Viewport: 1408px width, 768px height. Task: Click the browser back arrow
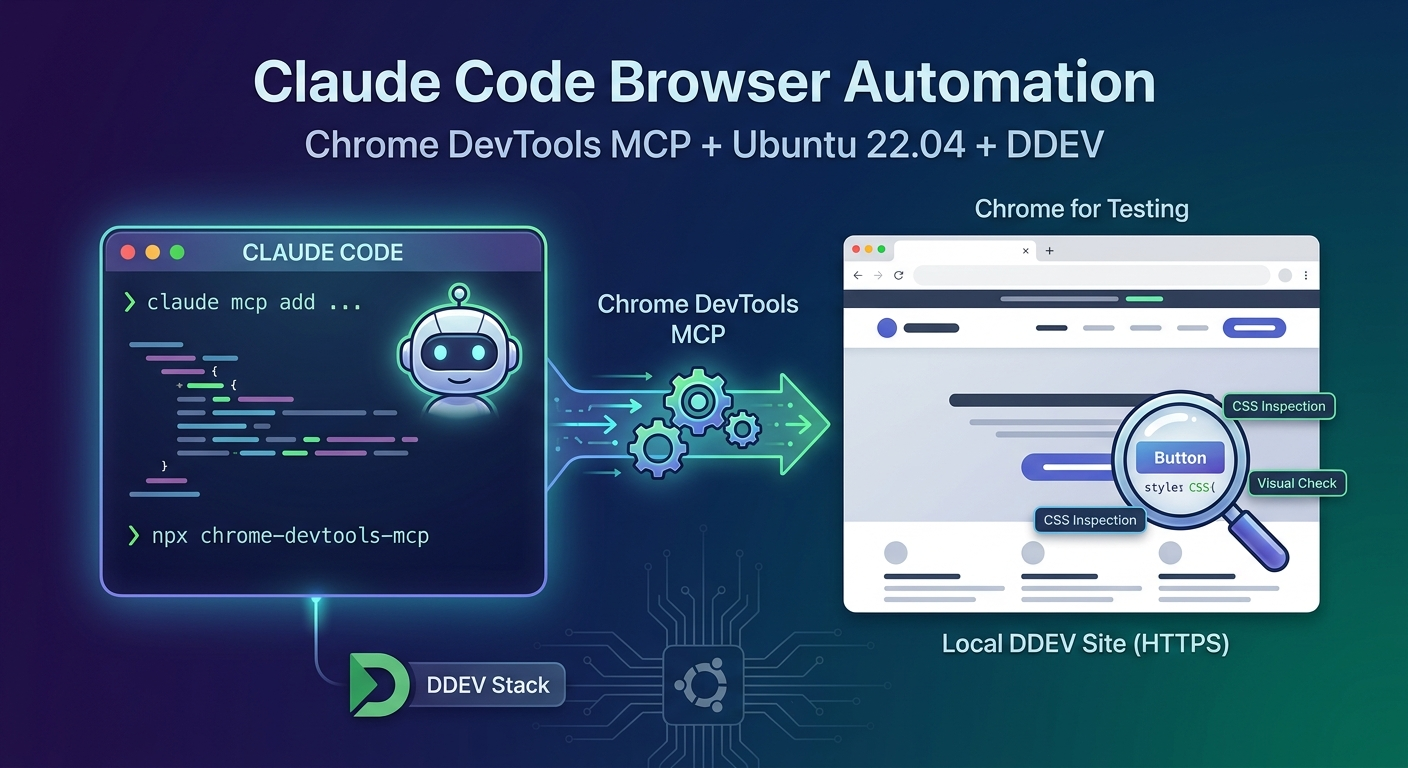tap(857, 275)
